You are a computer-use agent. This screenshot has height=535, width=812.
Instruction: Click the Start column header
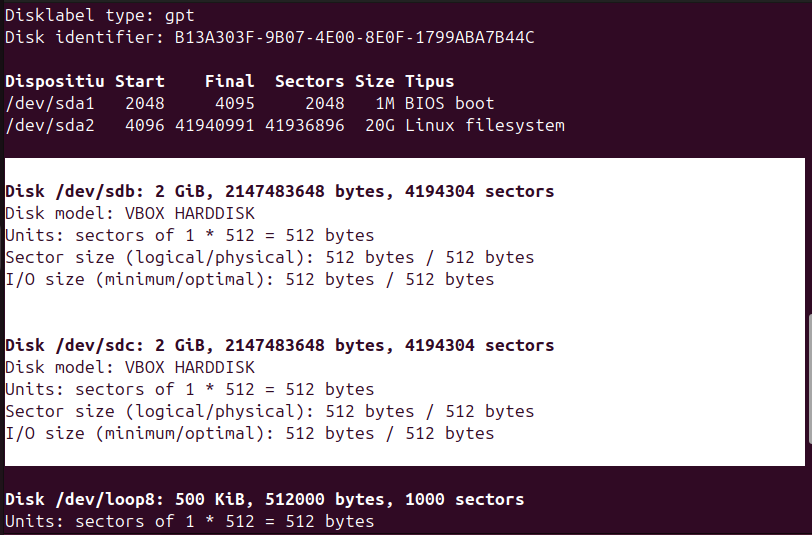140,81
